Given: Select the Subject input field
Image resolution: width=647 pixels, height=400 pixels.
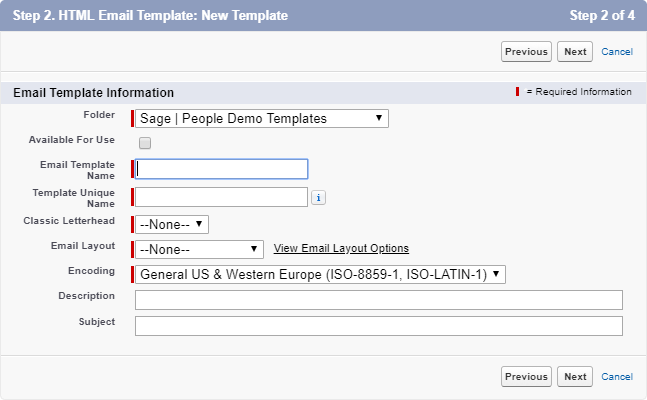Looking at the screenshot, I should pyautogui.click(x=378, y=326).
